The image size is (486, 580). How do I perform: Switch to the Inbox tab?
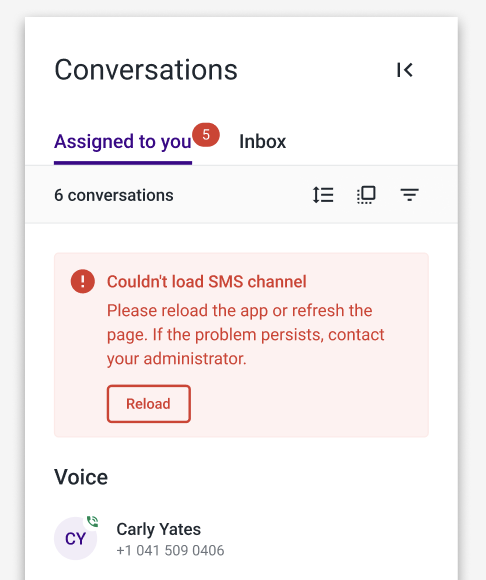click(x=263, y=141)
